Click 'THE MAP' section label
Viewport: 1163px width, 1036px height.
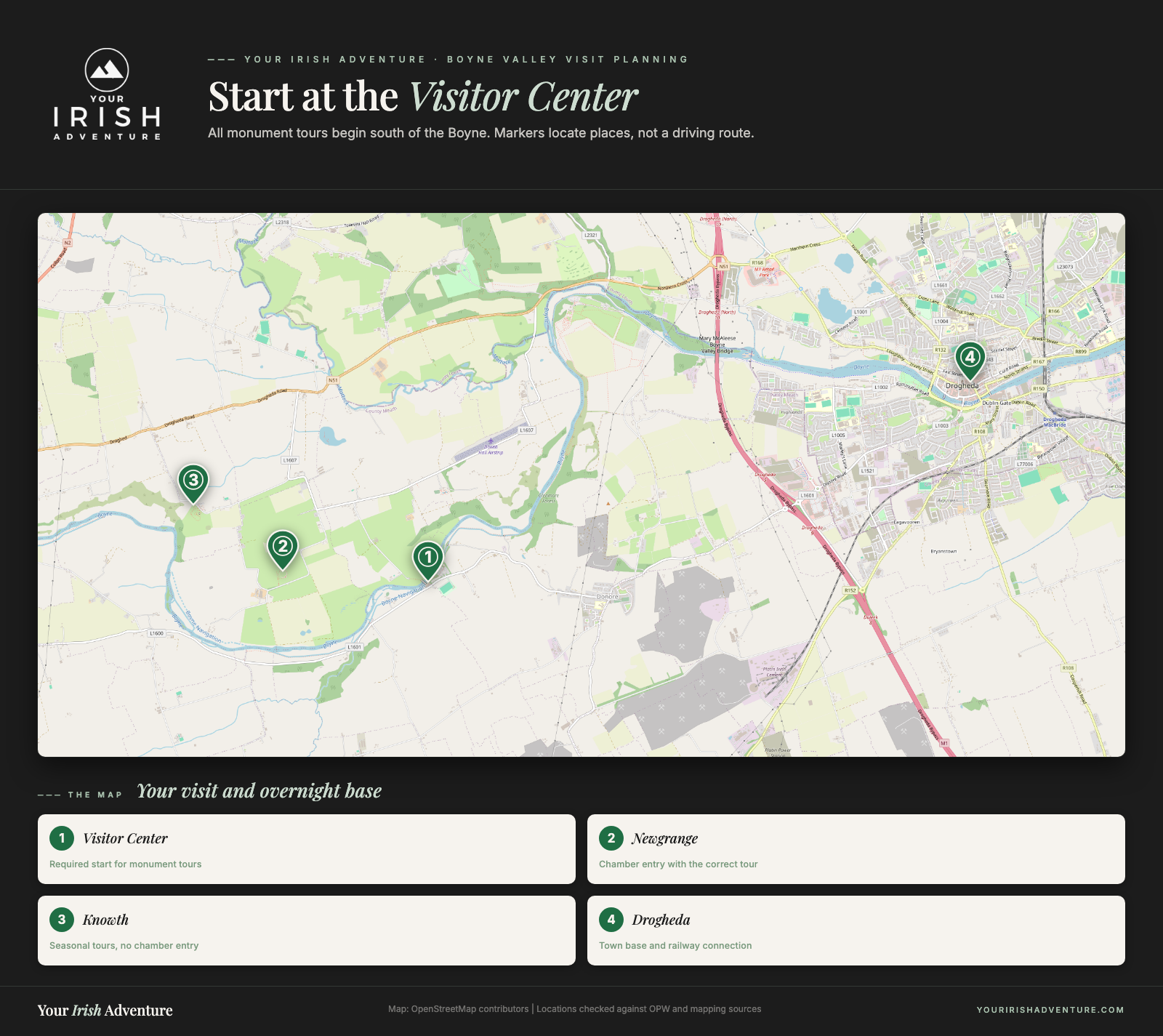pos(95,795)
